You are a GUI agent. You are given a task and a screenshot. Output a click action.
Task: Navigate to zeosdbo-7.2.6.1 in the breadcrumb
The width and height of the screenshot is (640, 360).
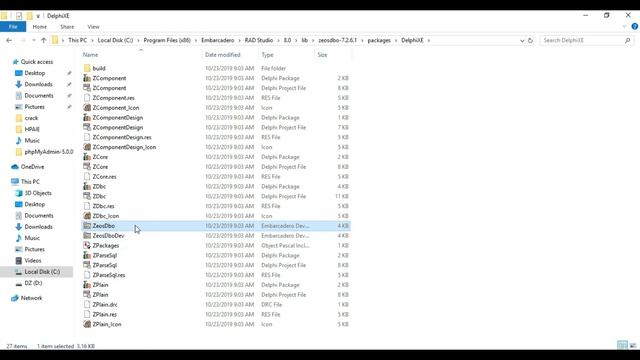pos(338,40)
